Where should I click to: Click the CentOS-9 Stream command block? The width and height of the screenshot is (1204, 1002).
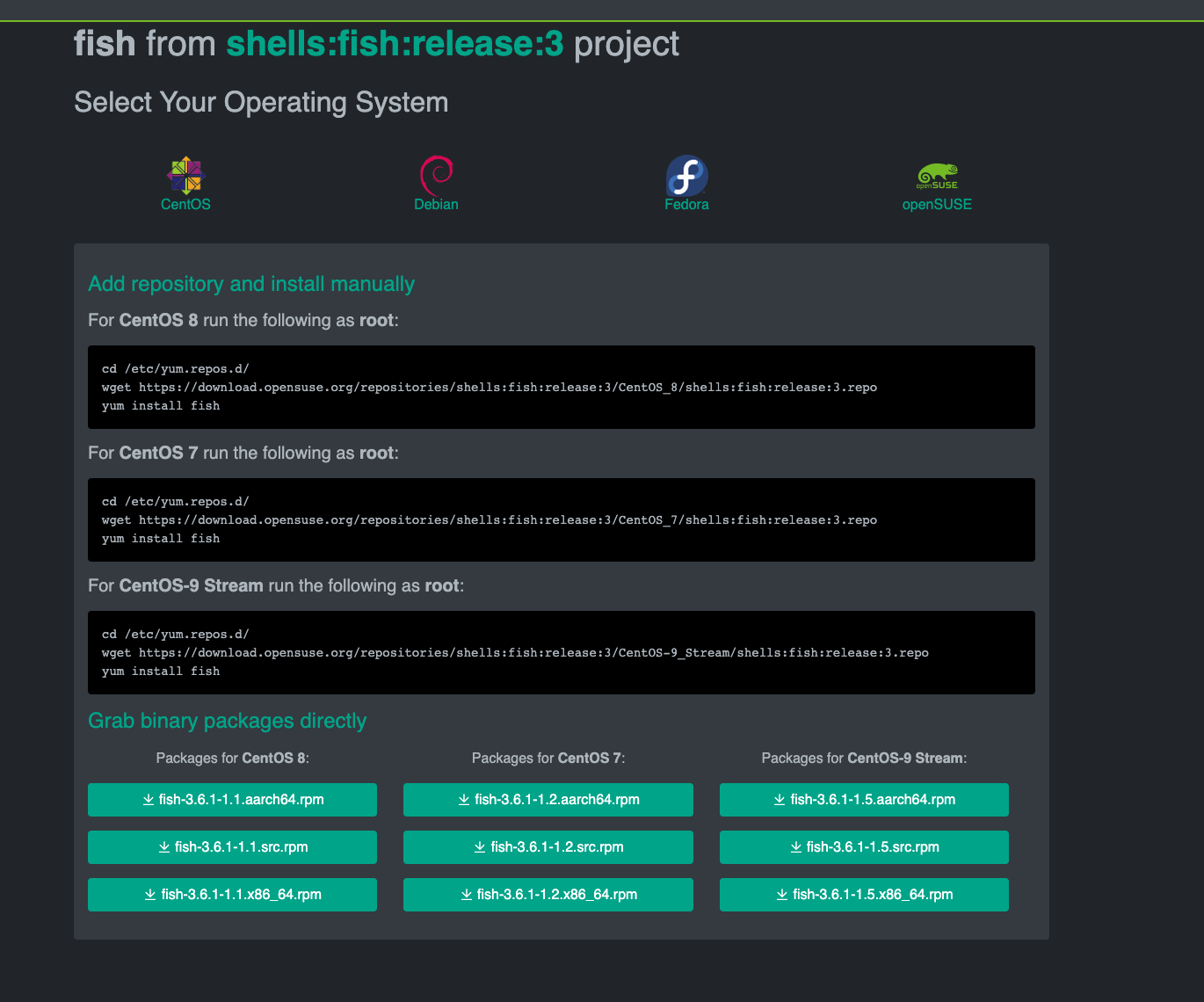[562, 652]
